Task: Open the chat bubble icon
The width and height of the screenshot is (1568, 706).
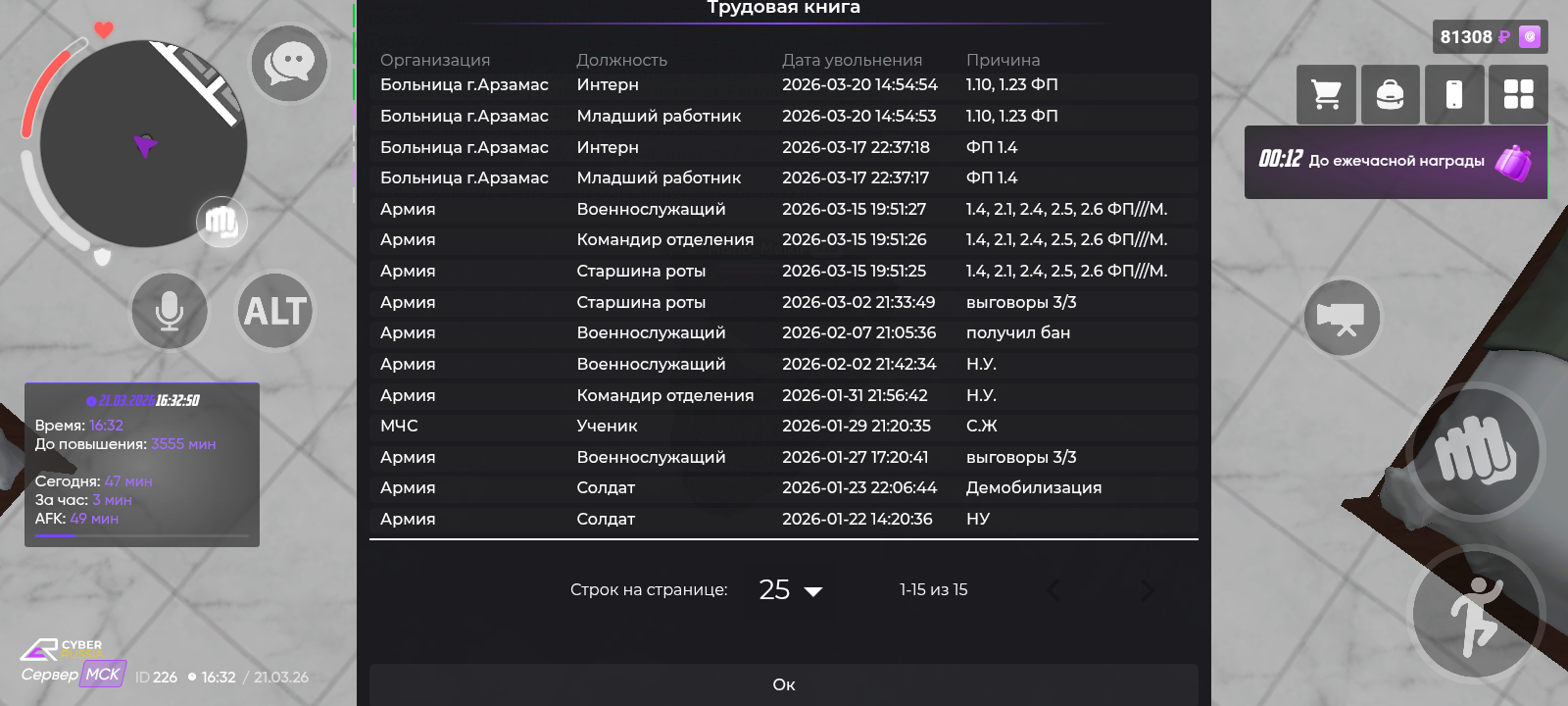Action: point(289,65)
